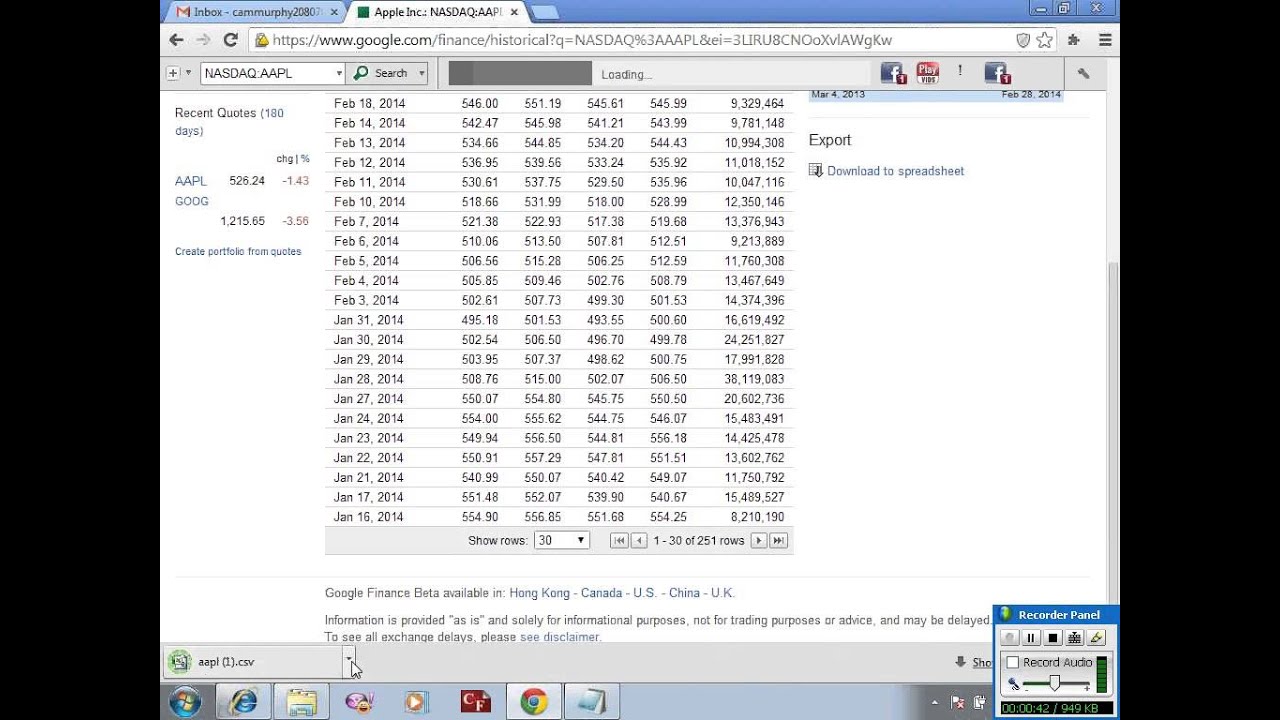Viewport: 1280px width, 720px height.
Task: Enable Record Audio checkbox
Action: pyautogui.click(x=1012, y=662)
